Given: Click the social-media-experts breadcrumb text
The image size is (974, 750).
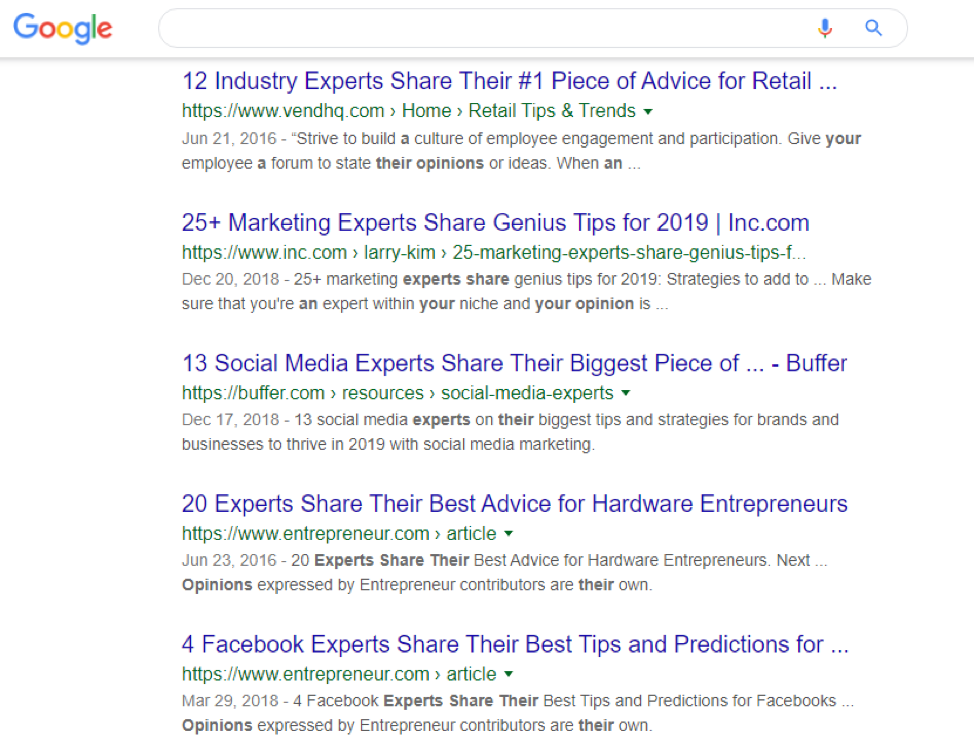Looking at the screenshot, I should click(x=527, y=393).
